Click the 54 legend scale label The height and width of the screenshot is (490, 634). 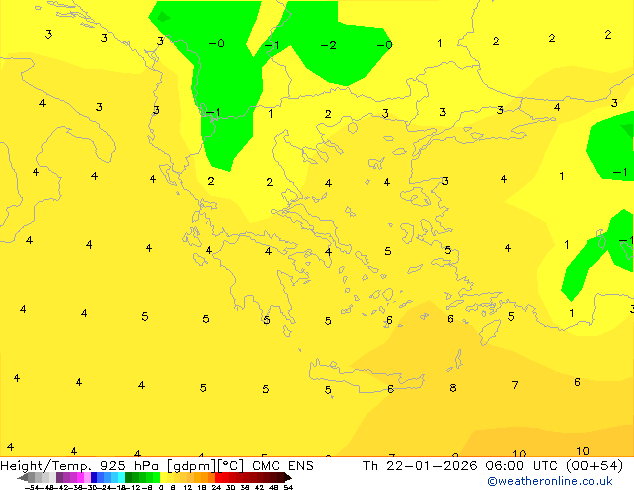pyautogui.click(x=288, y=488)
